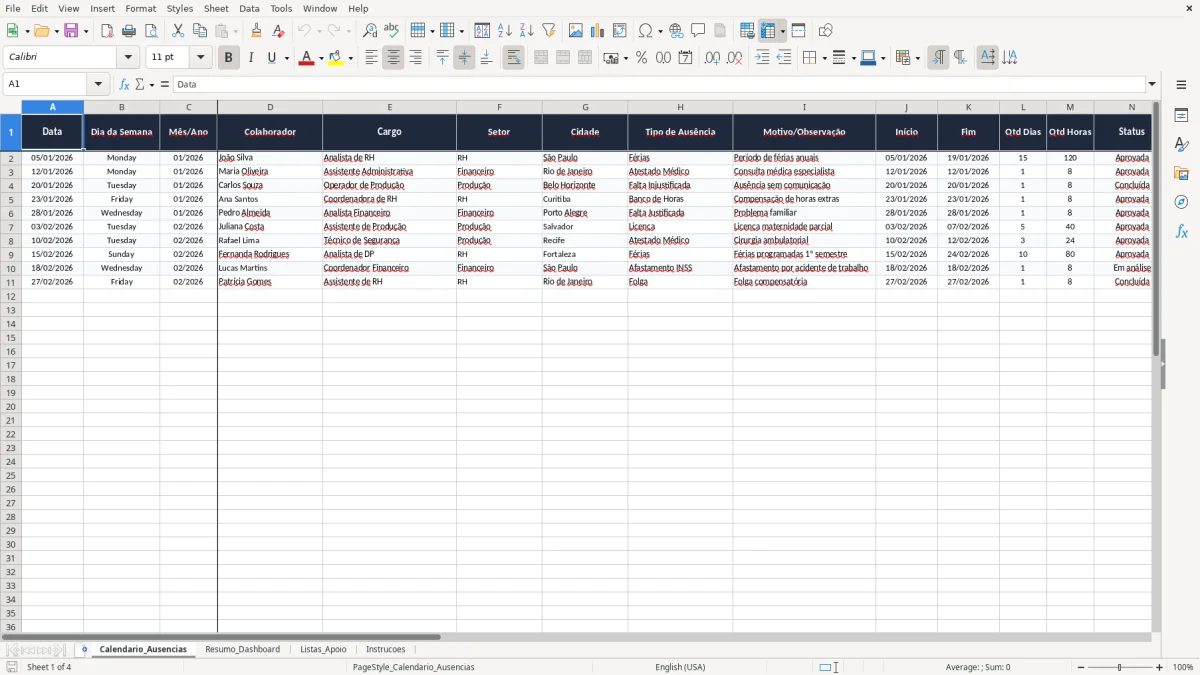Switch to the Instrucoes sheet tab

click(x=386, y=649)
